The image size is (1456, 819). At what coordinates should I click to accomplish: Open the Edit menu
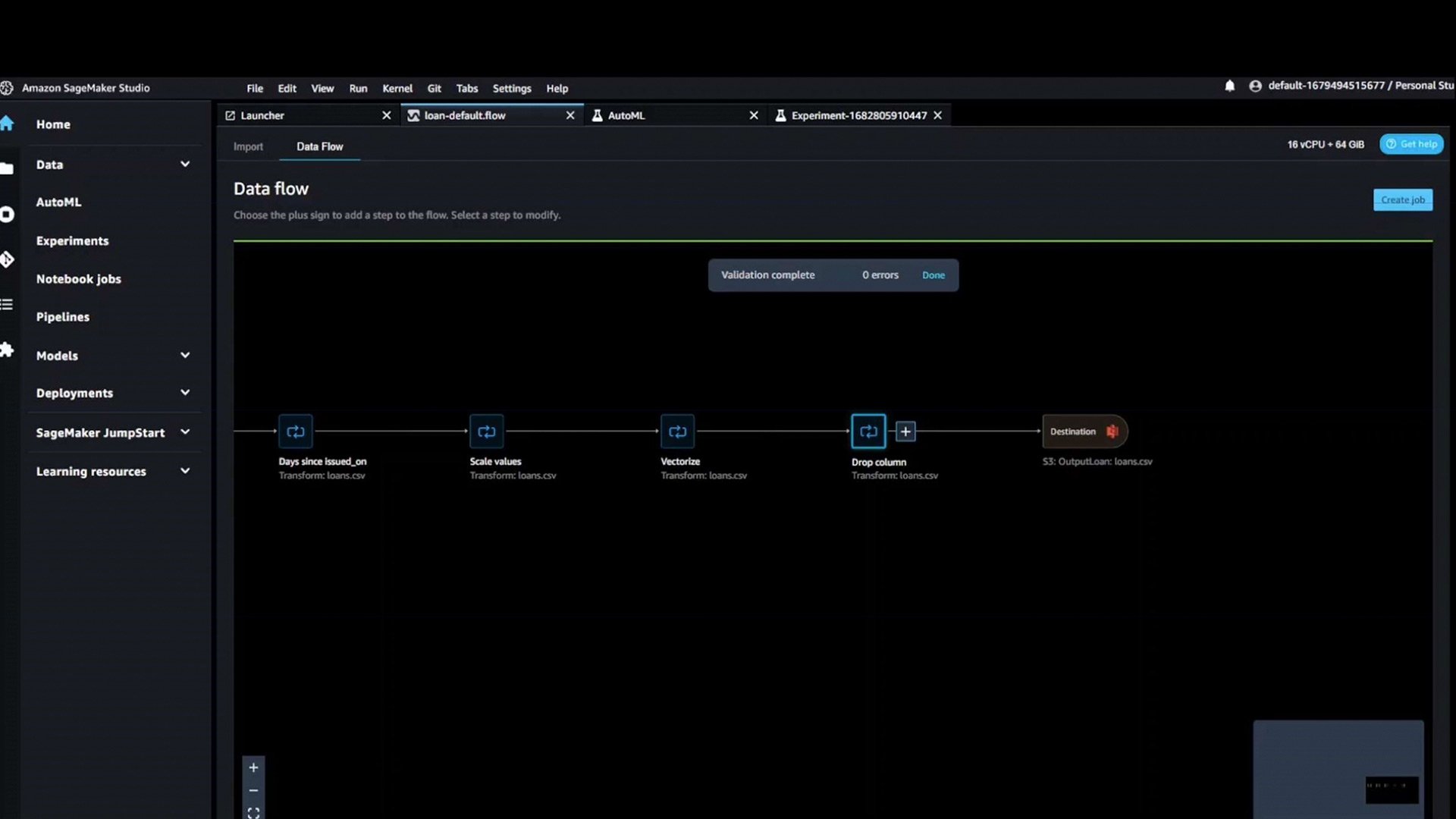(287, 88)
